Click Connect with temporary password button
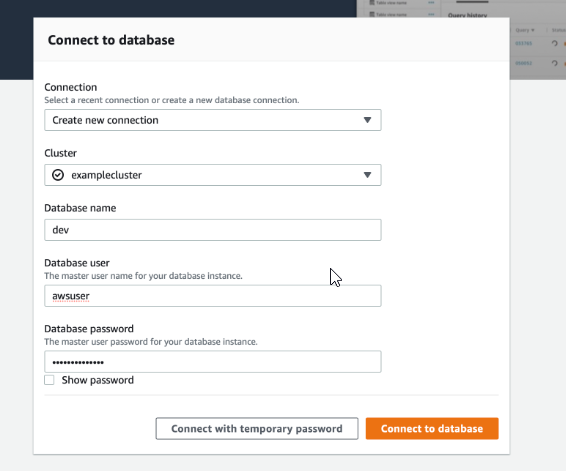This screenshot has height=471, width=566. pos(257,428)
